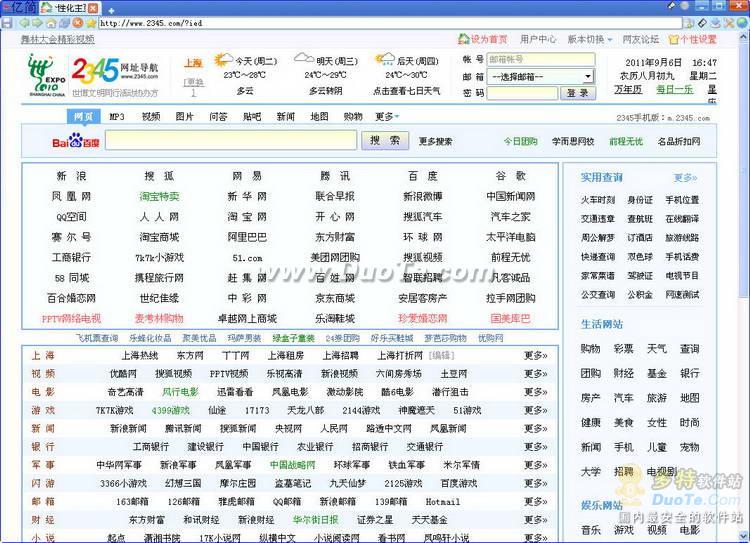Click the 2345 网址导航 logo

point(115,70)
